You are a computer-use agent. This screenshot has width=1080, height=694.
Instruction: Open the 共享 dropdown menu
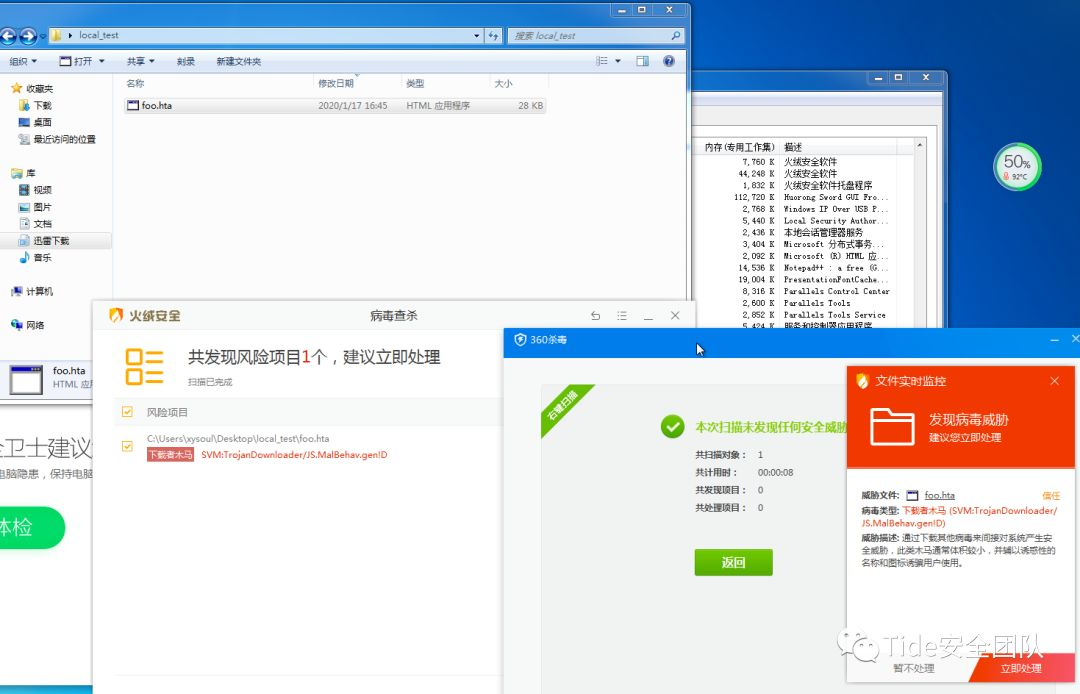pyautogui.click(x=141, y=61)
